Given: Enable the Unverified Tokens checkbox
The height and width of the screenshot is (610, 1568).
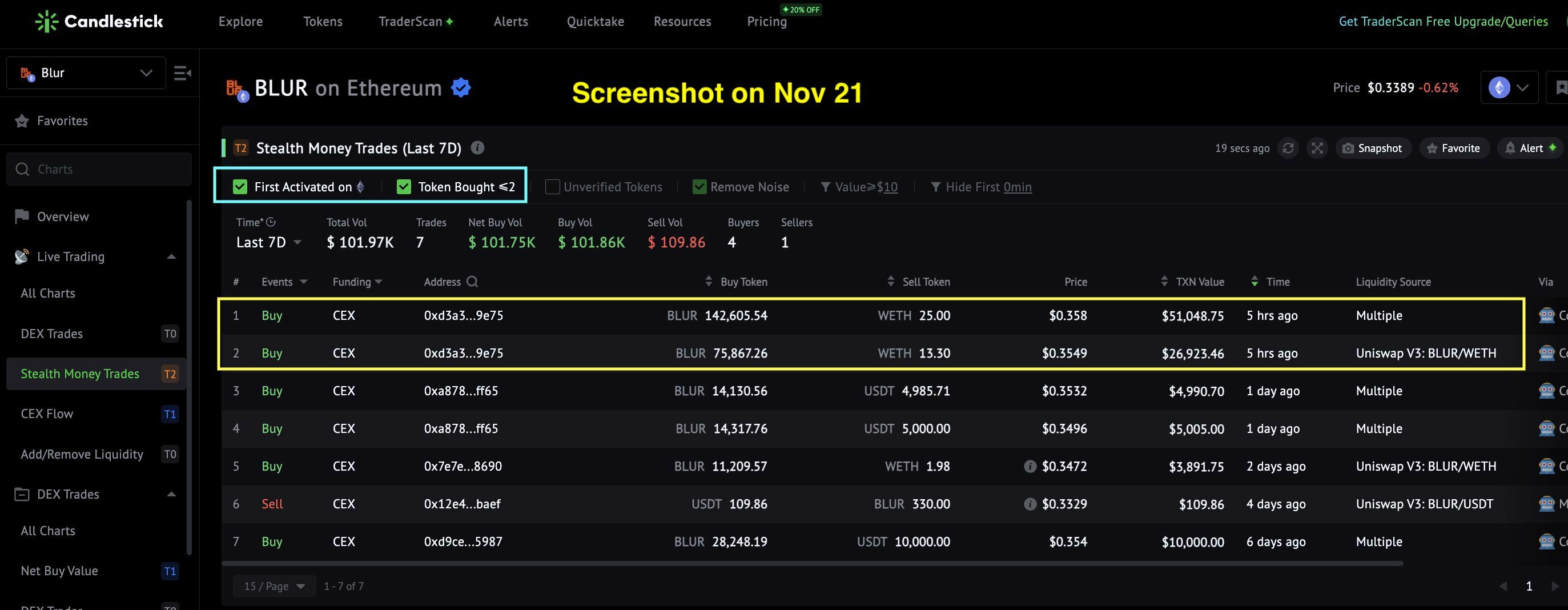Looking at the screenshot, I should pos(552,187).
